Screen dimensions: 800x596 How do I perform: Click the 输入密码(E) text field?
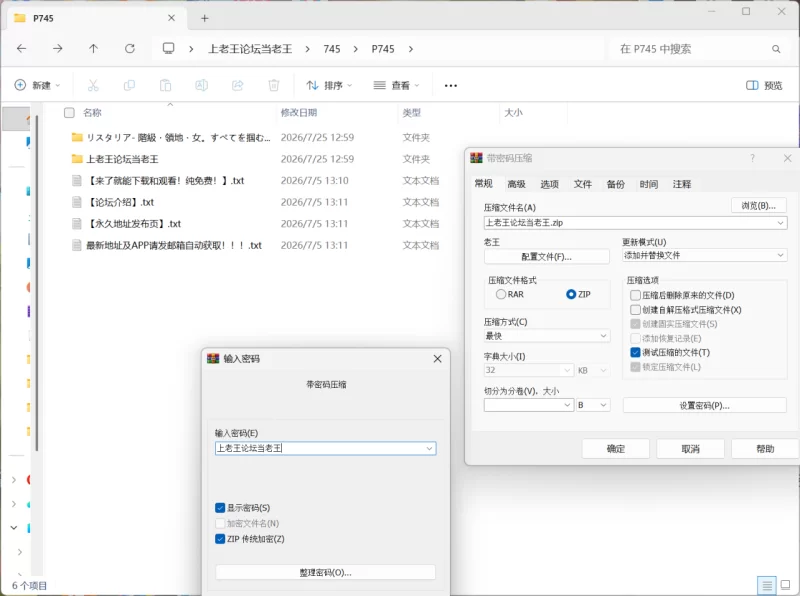click(326, 449)
